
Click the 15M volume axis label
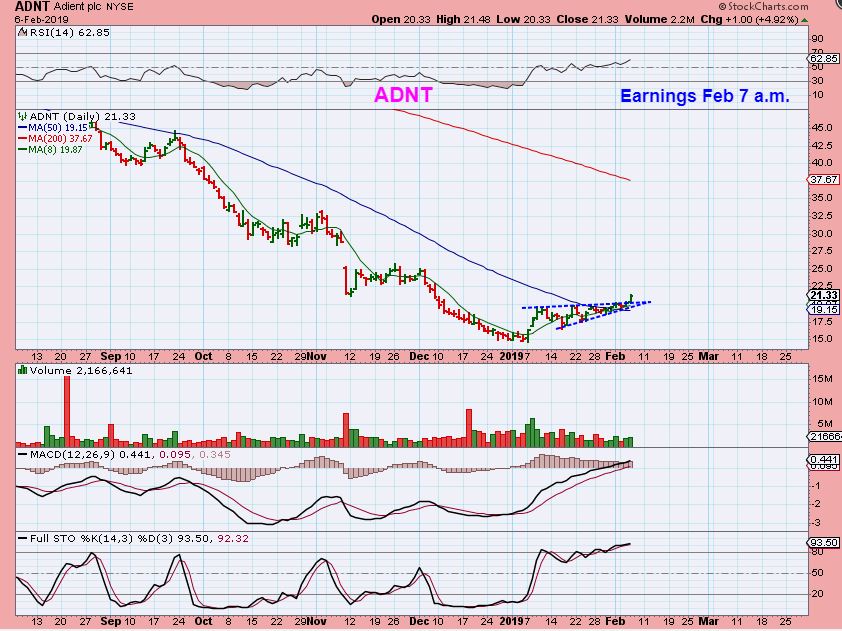click(823, 379)
